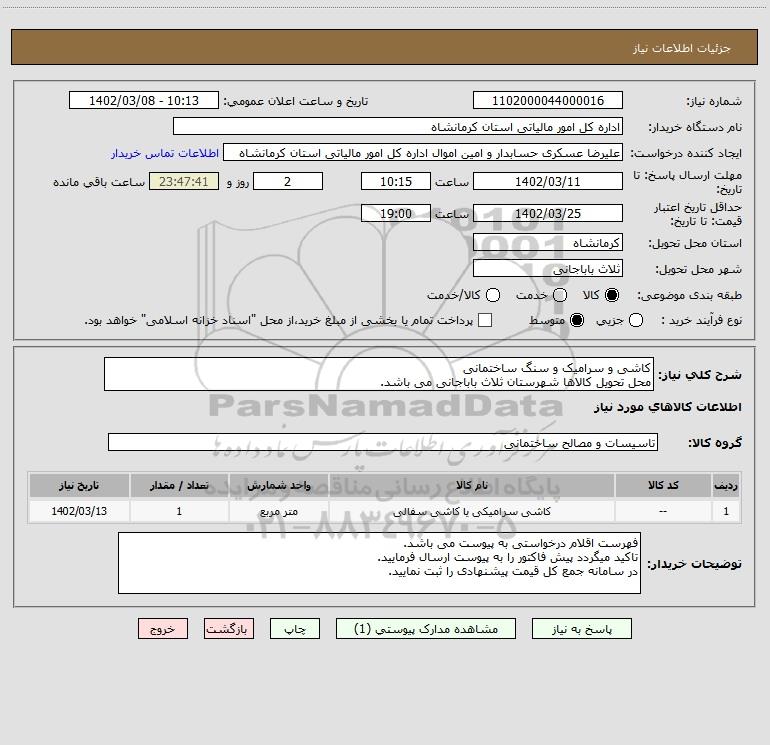Click the خروج exit button
This screenshot has width=770, height=745.
[x=163, y=629]
